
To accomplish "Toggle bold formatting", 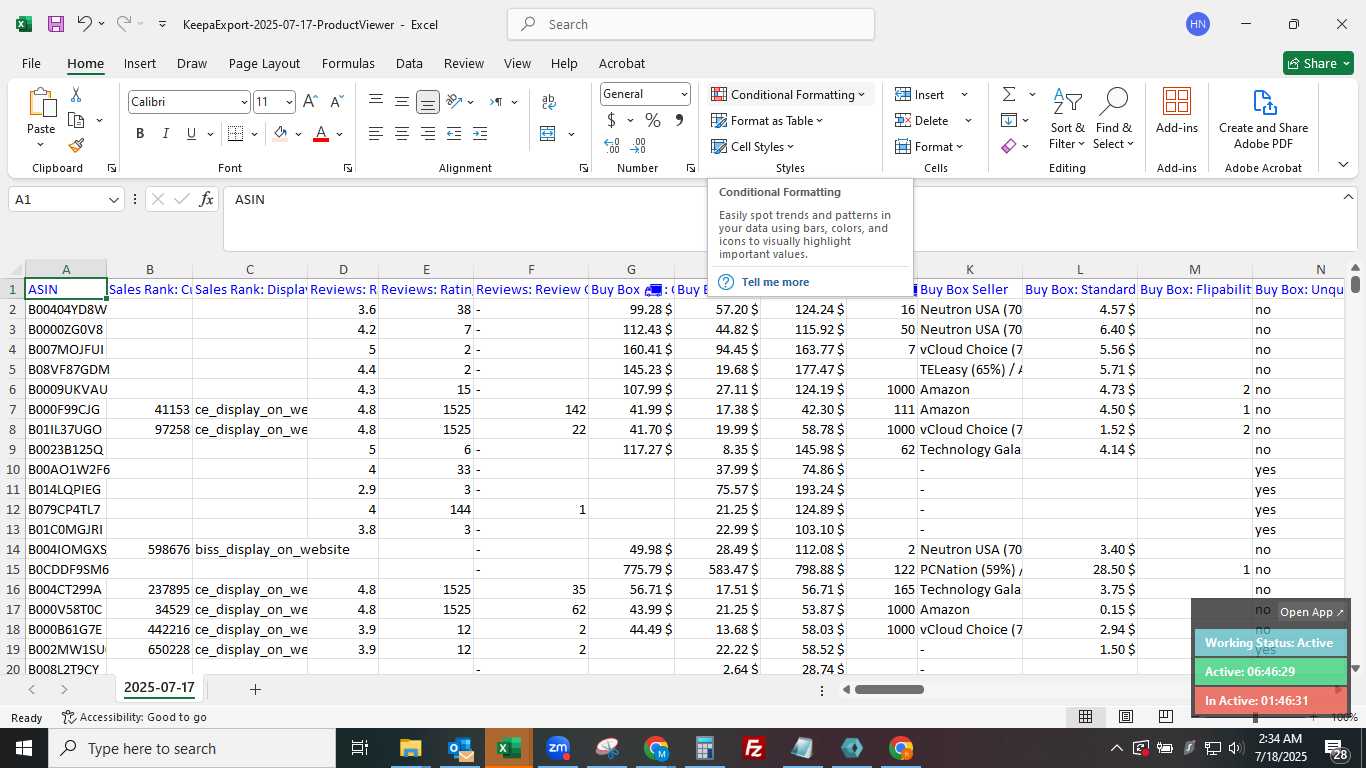I will [x=140, y=134].
